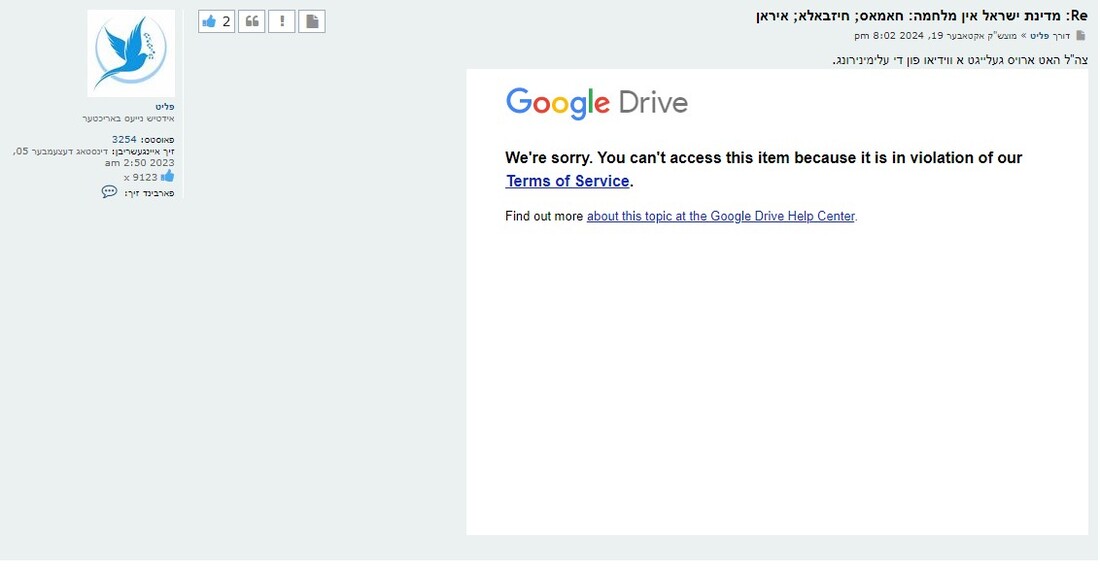The width and height of the screenshot is (1100, 573).
Task: Open the Google Drive Help Center link
Action: pos(721,216)
